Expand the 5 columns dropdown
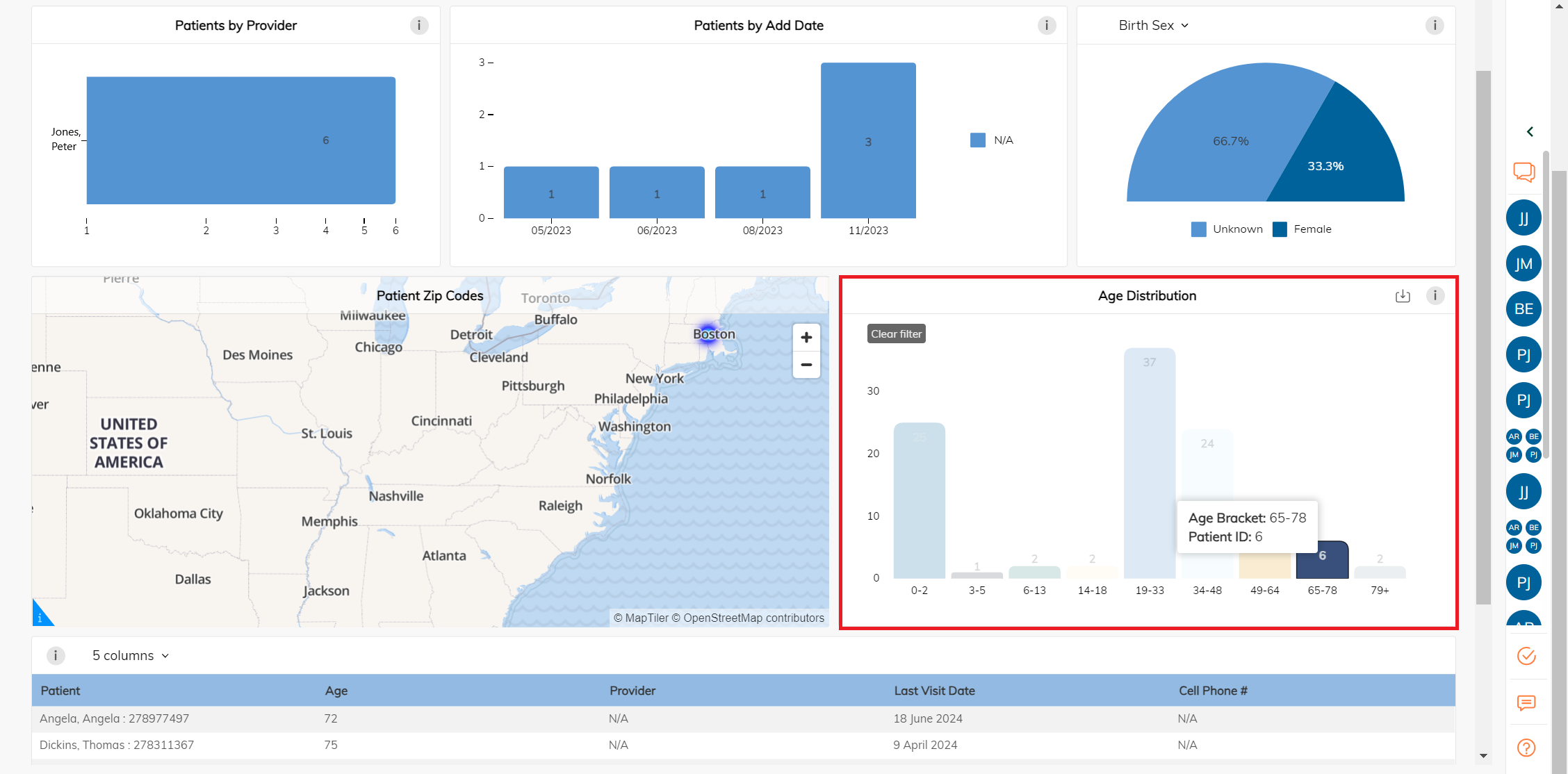Screen dimensions: 1568x774 pos(131,656)
